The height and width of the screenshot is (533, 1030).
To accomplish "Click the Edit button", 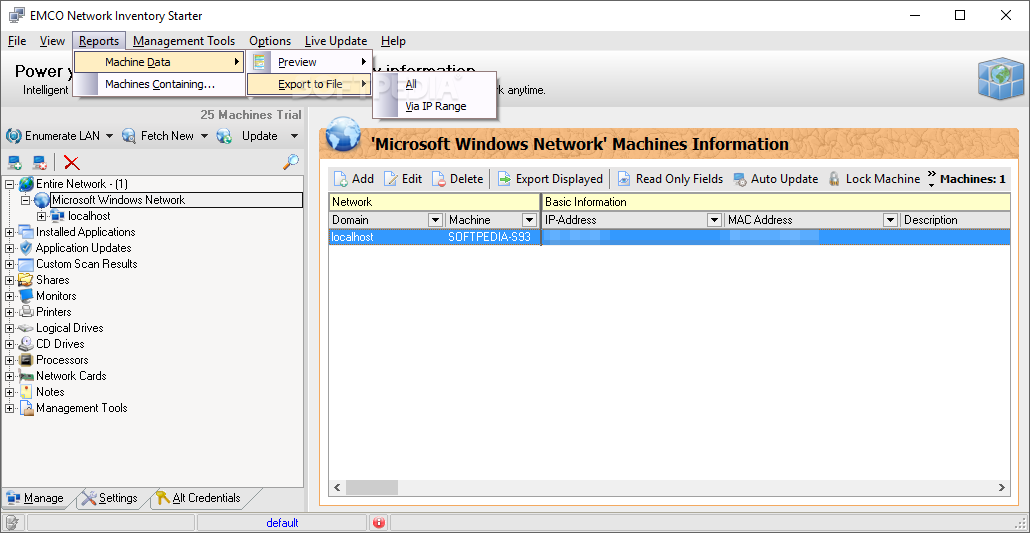I will click(x=403, y=179).
